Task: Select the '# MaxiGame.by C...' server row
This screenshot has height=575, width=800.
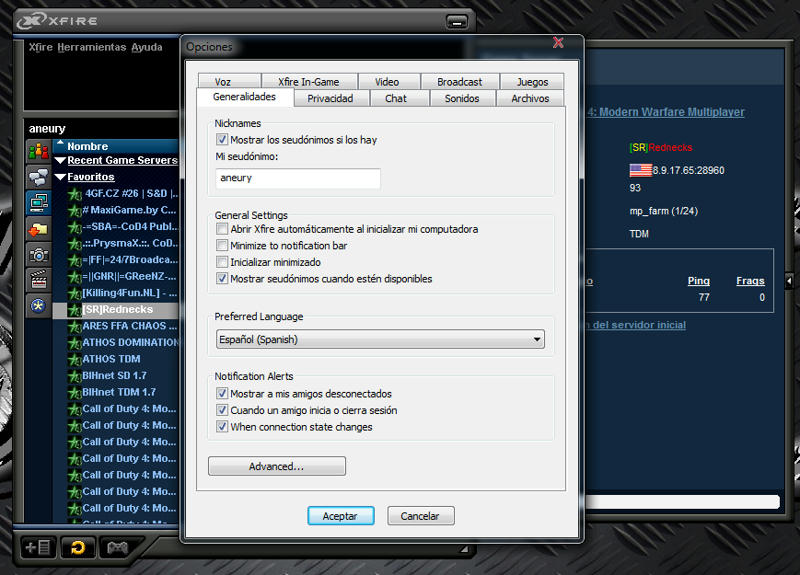Action: (x=115, y=210)
